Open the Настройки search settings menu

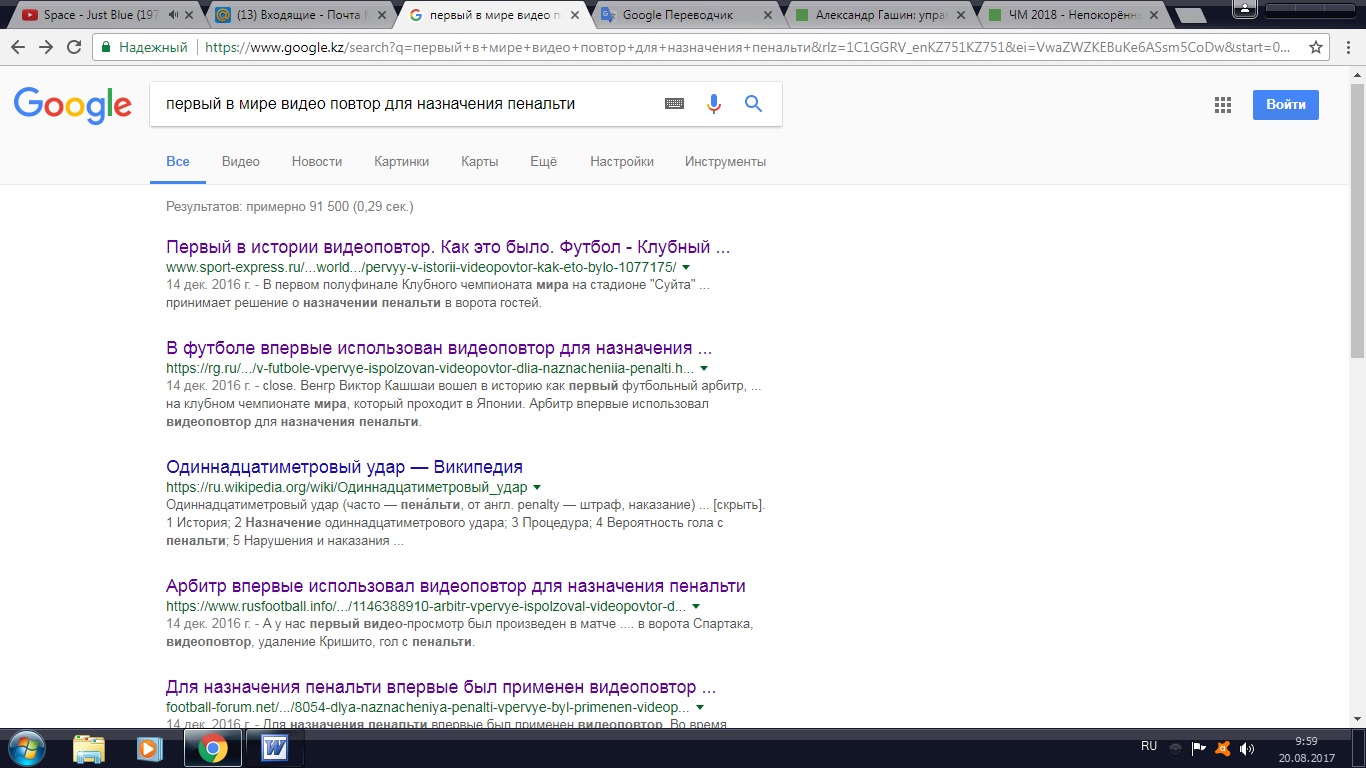[622, 161]
